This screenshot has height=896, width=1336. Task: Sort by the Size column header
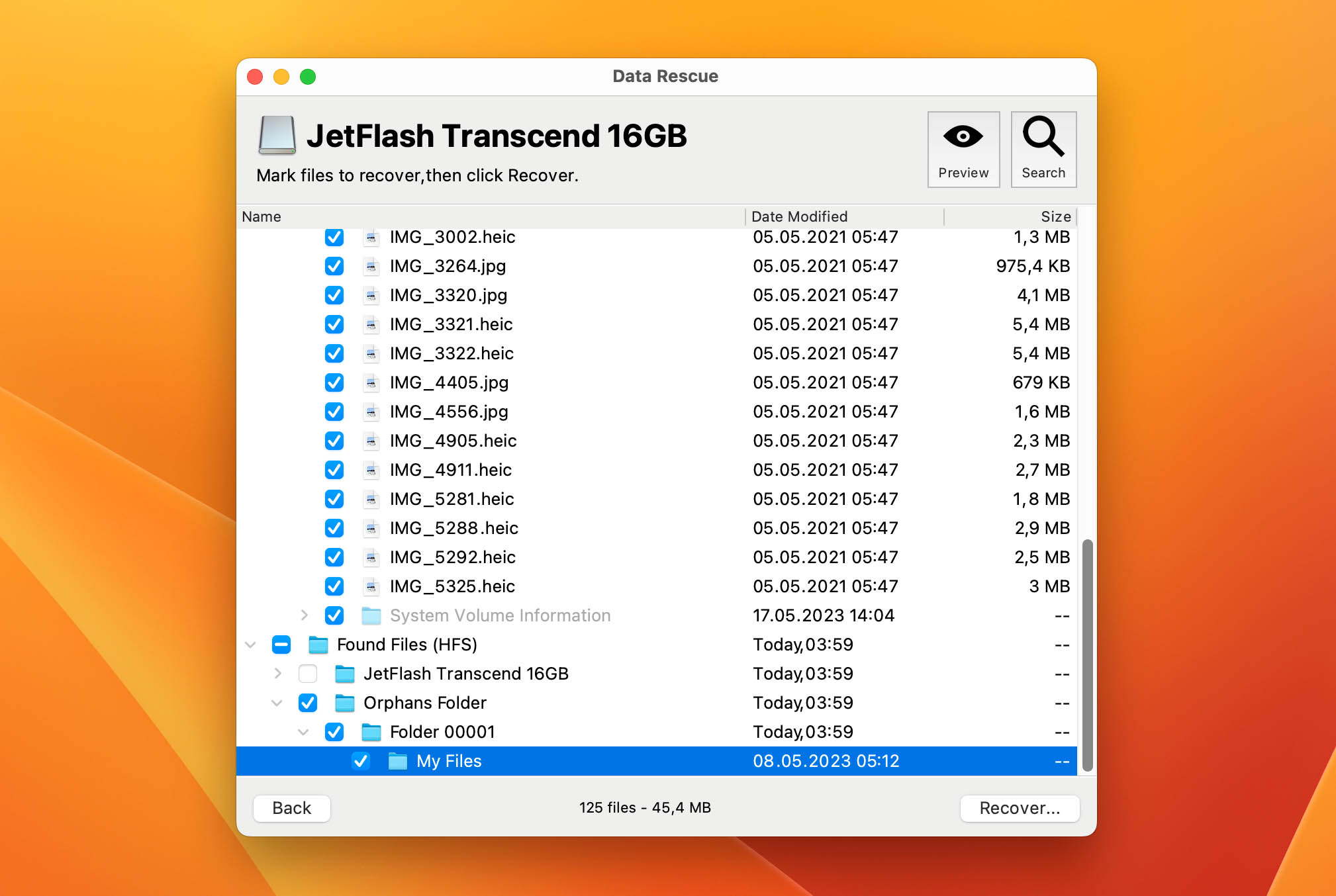pyautogui.click(x=1011, y=216)
